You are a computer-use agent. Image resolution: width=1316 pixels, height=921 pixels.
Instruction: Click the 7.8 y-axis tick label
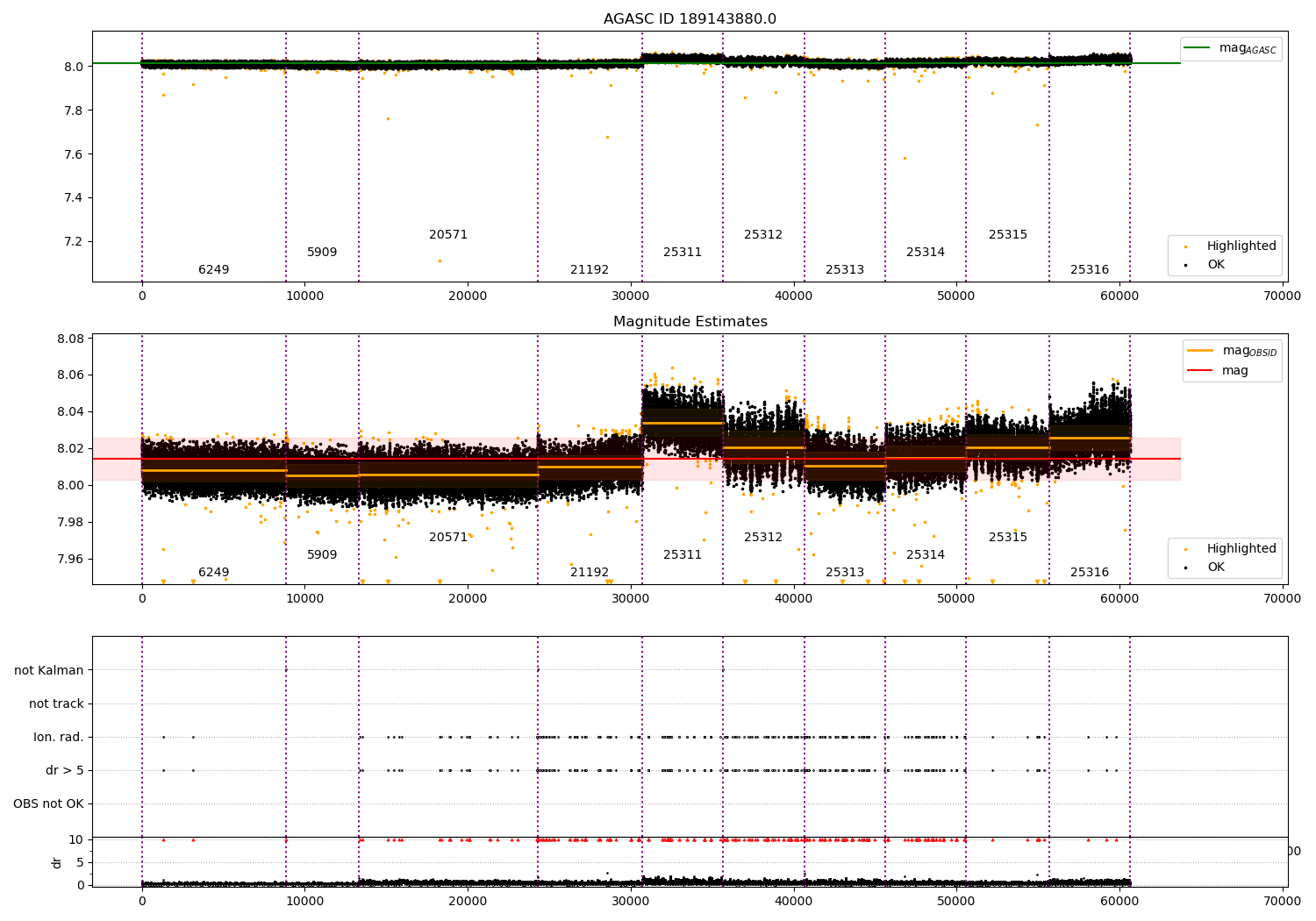tap(74, 111)
